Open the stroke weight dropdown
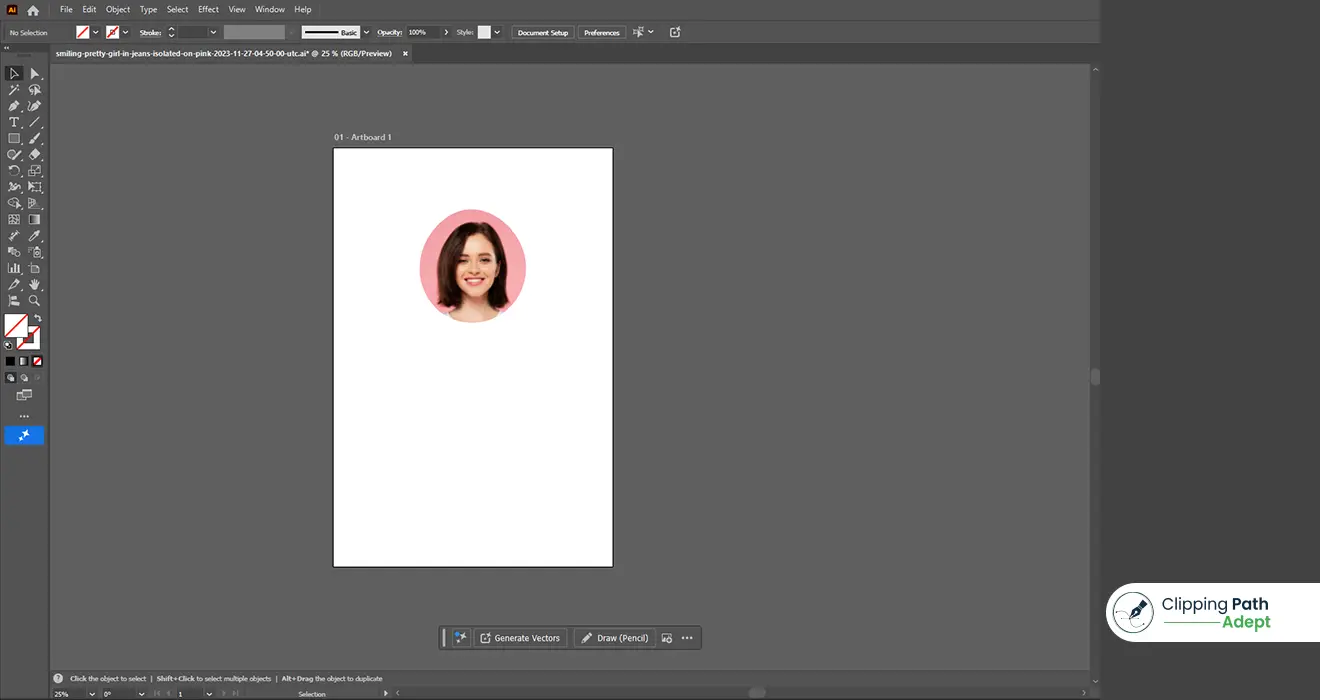 point(215,32)
